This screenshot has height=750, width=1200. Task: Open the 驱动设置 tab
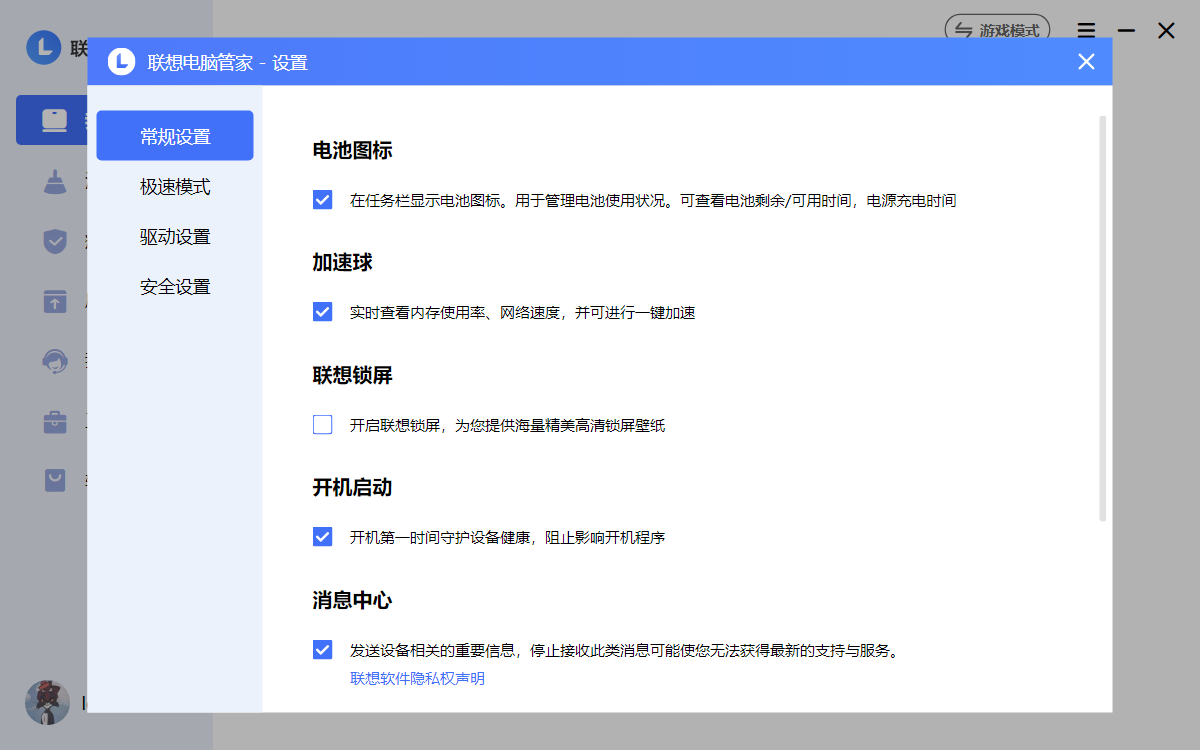[175, 237]
